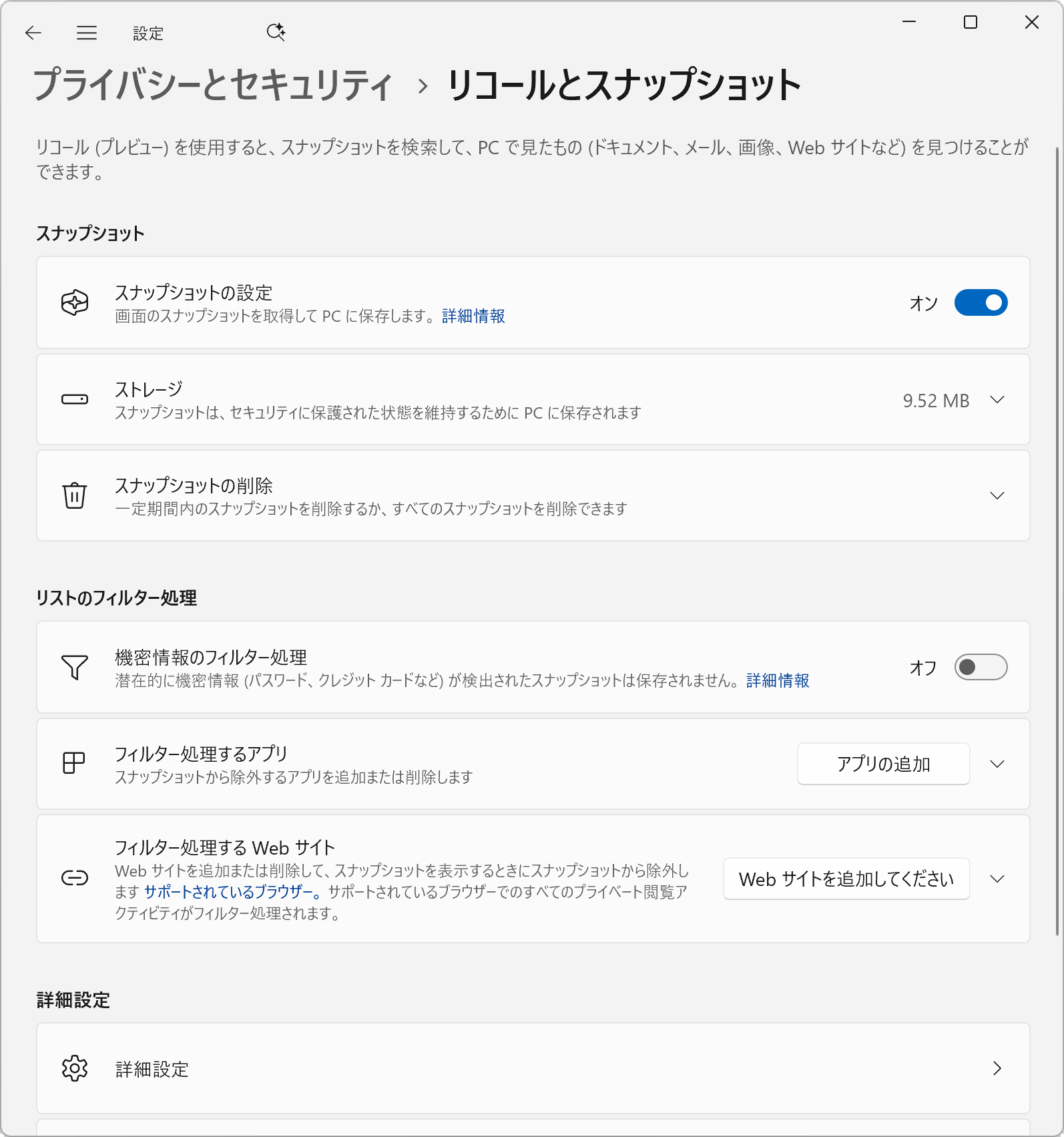1064x1137 pixels.
Task: Click the ストレージ drive icon
Action: click(75, 400)
